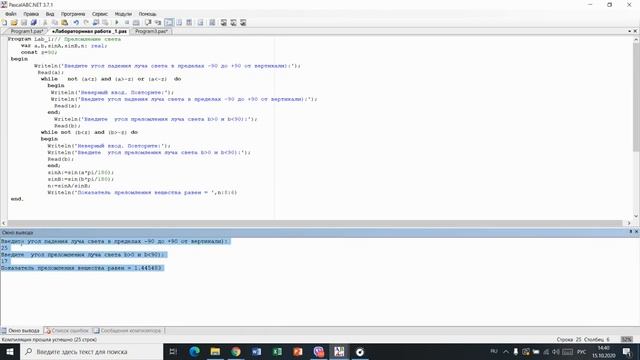Open File Explorer from the taskbar
This screenshot has width=640, height=360.
pyautogui.click(x=215, y=351)
